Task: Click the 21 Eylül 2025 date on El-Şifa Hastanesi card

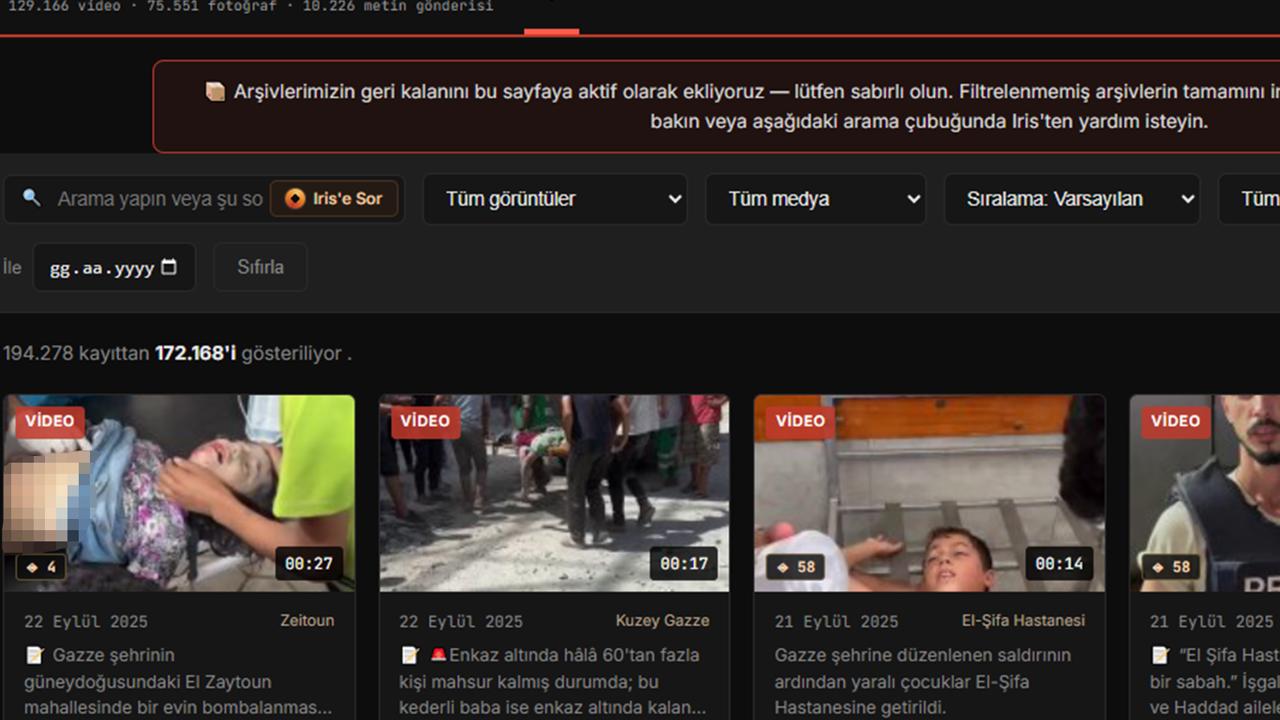Action: click(x=836, y=621)
